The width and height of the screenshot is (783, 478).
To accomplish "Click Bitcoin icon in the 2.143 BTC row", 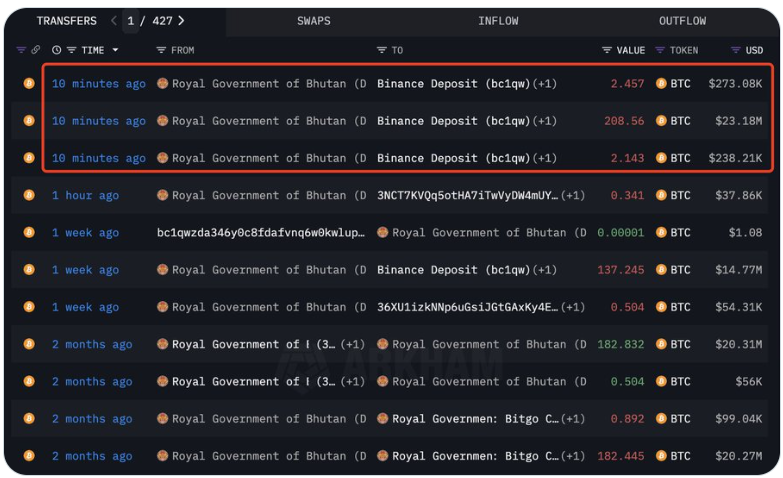I will point(29,158).
